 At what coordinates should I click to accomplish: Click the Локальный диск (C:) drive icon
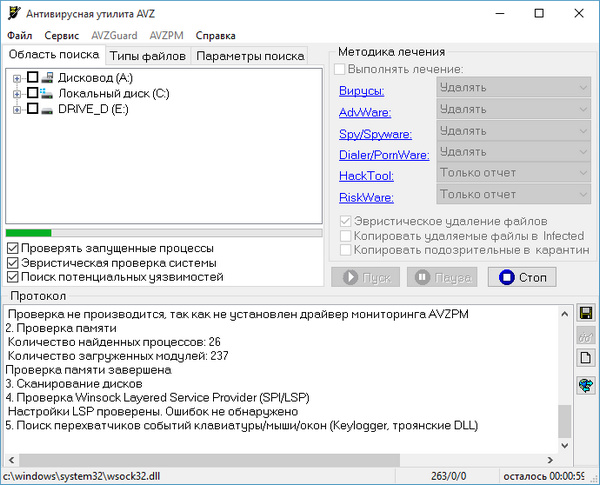47,93
